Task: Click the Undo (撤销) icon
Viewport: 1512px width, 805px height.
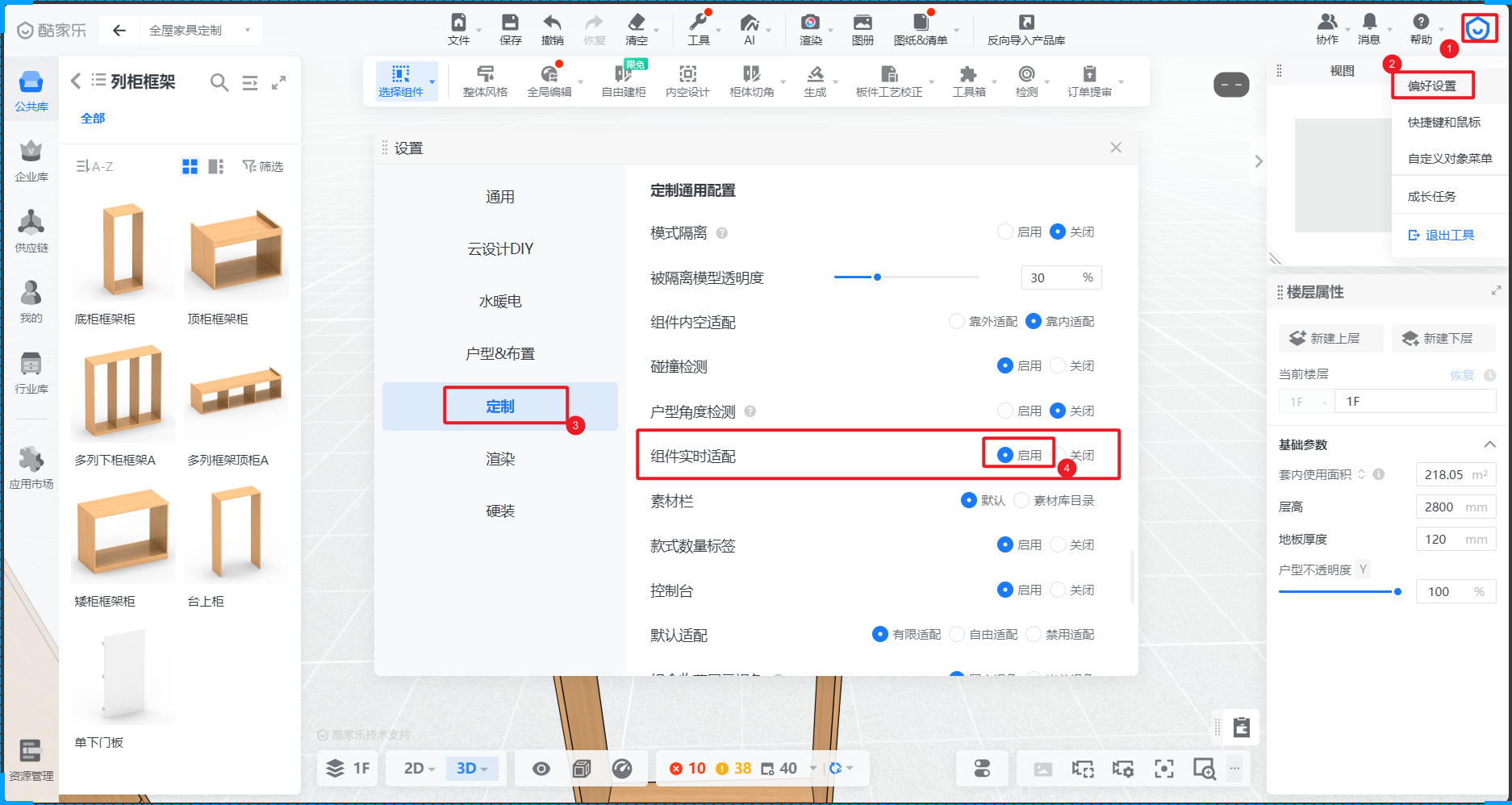Action: click(x=552, y=23)
